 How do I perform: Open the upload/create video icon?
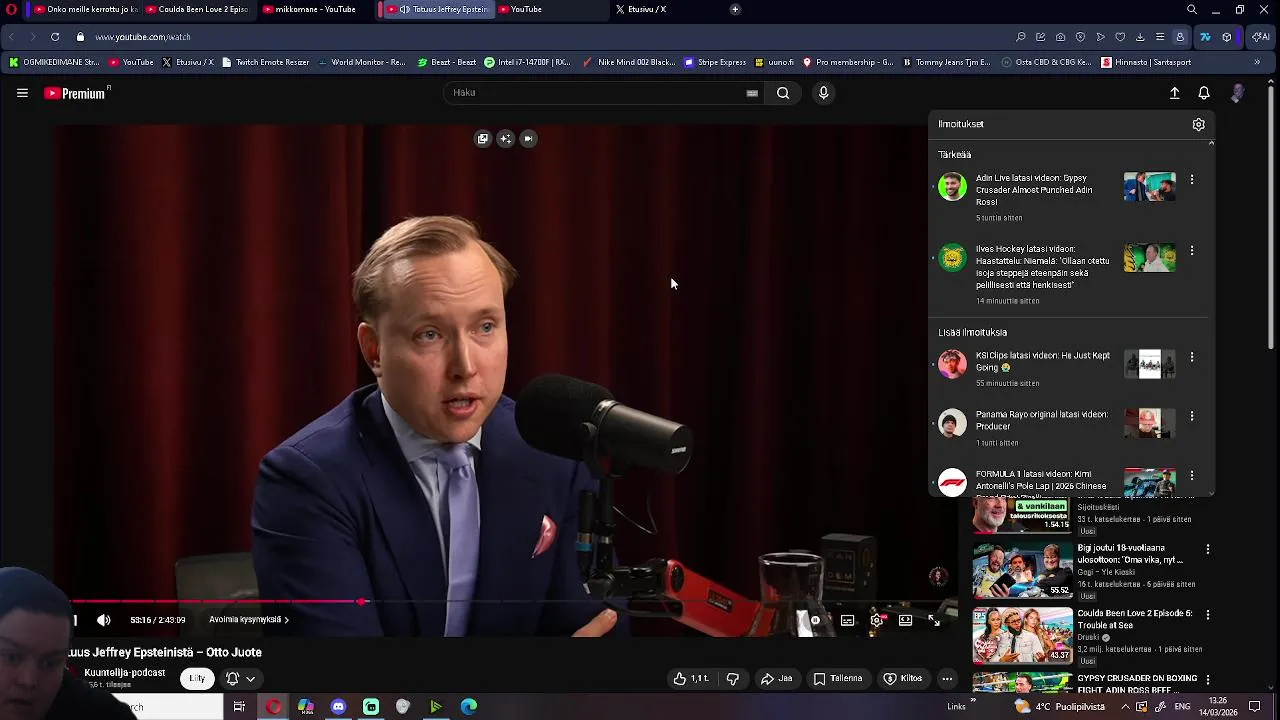[x=1175, y=93]
